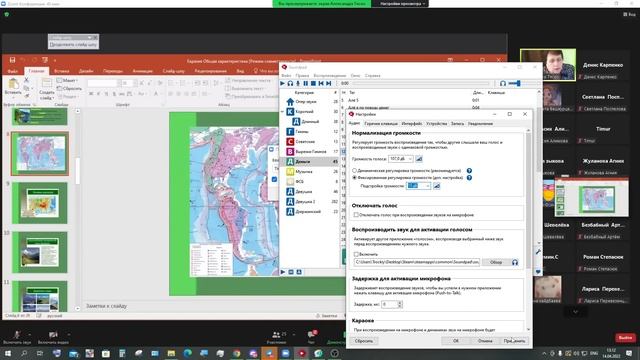Click red Выйти button in Zoom
Viewport: 640px width, 360px height.
tap(625, 338)
